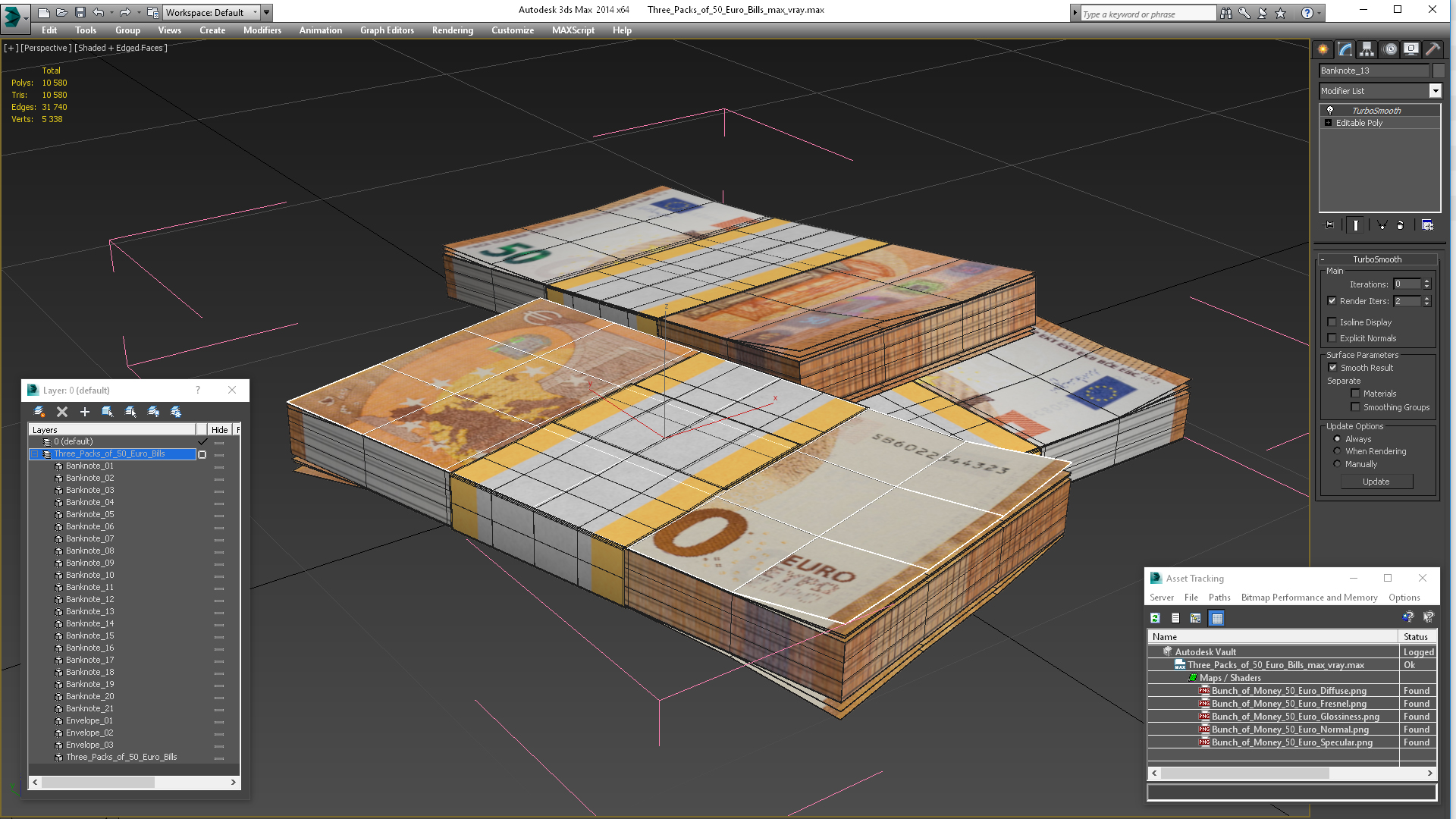Open the Workspace Default dropdown

click(255, 13)
